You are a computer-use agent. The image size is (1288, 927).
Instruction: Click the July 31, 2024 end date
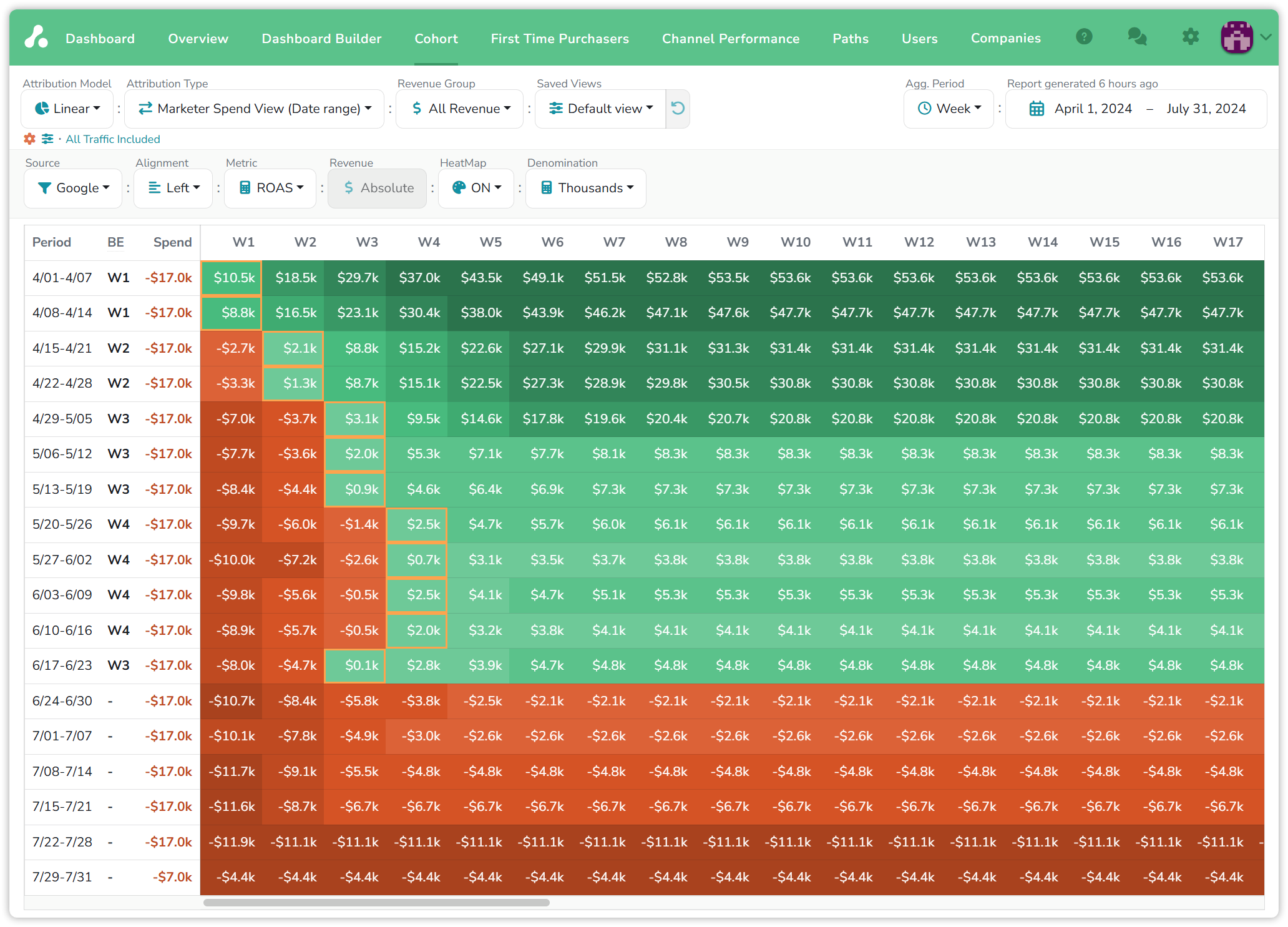1206,109
